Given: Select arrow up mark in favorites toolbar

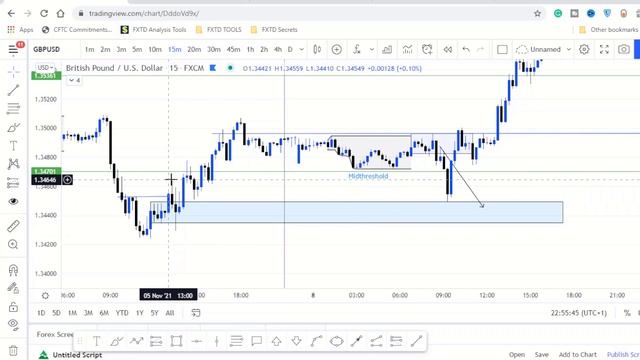Looking at the screenshot, I should 276,341.
